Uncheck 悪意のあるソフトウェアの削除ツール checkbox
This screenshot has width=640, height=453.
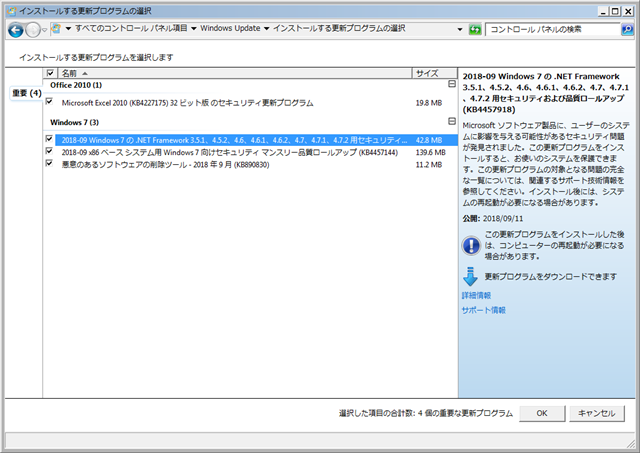[49, 163]
